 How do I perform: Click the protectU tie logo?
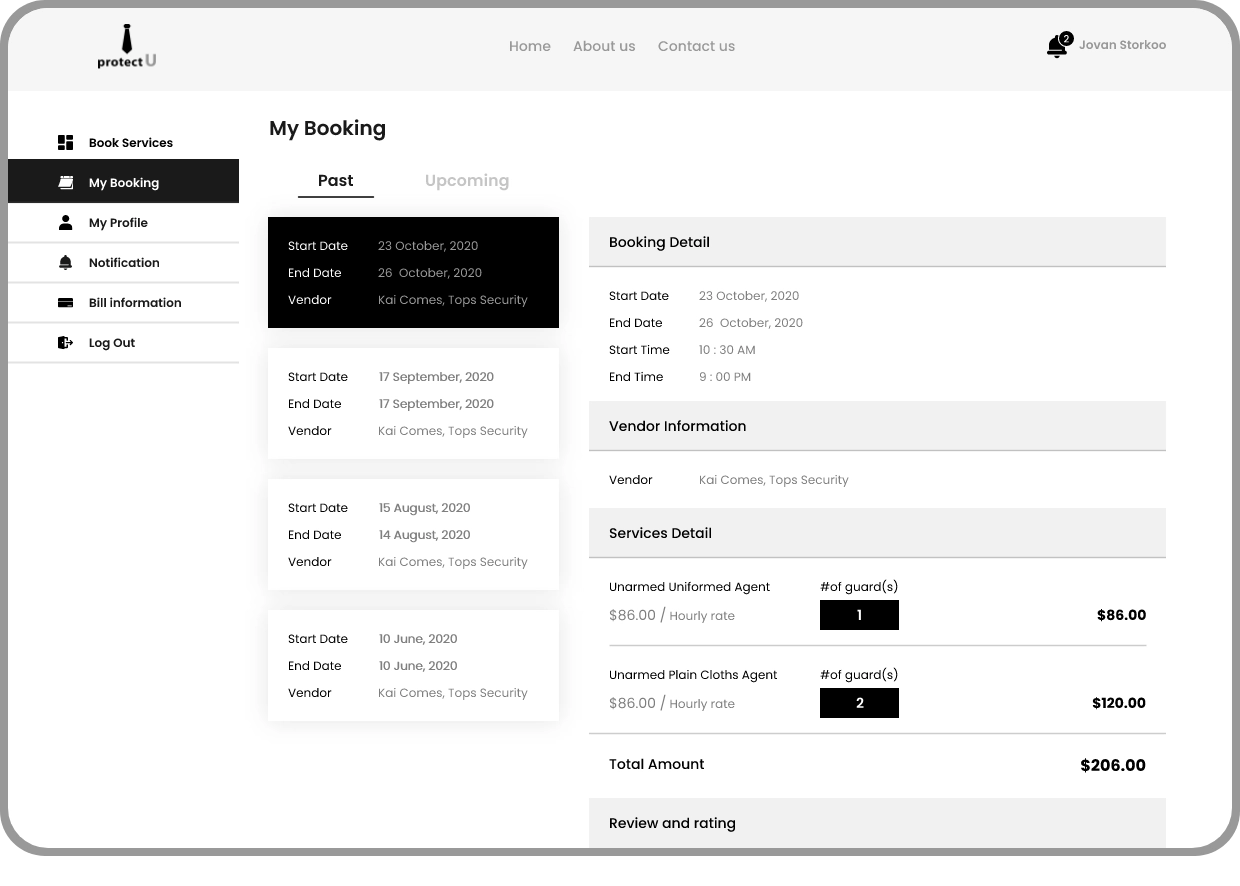127,47
